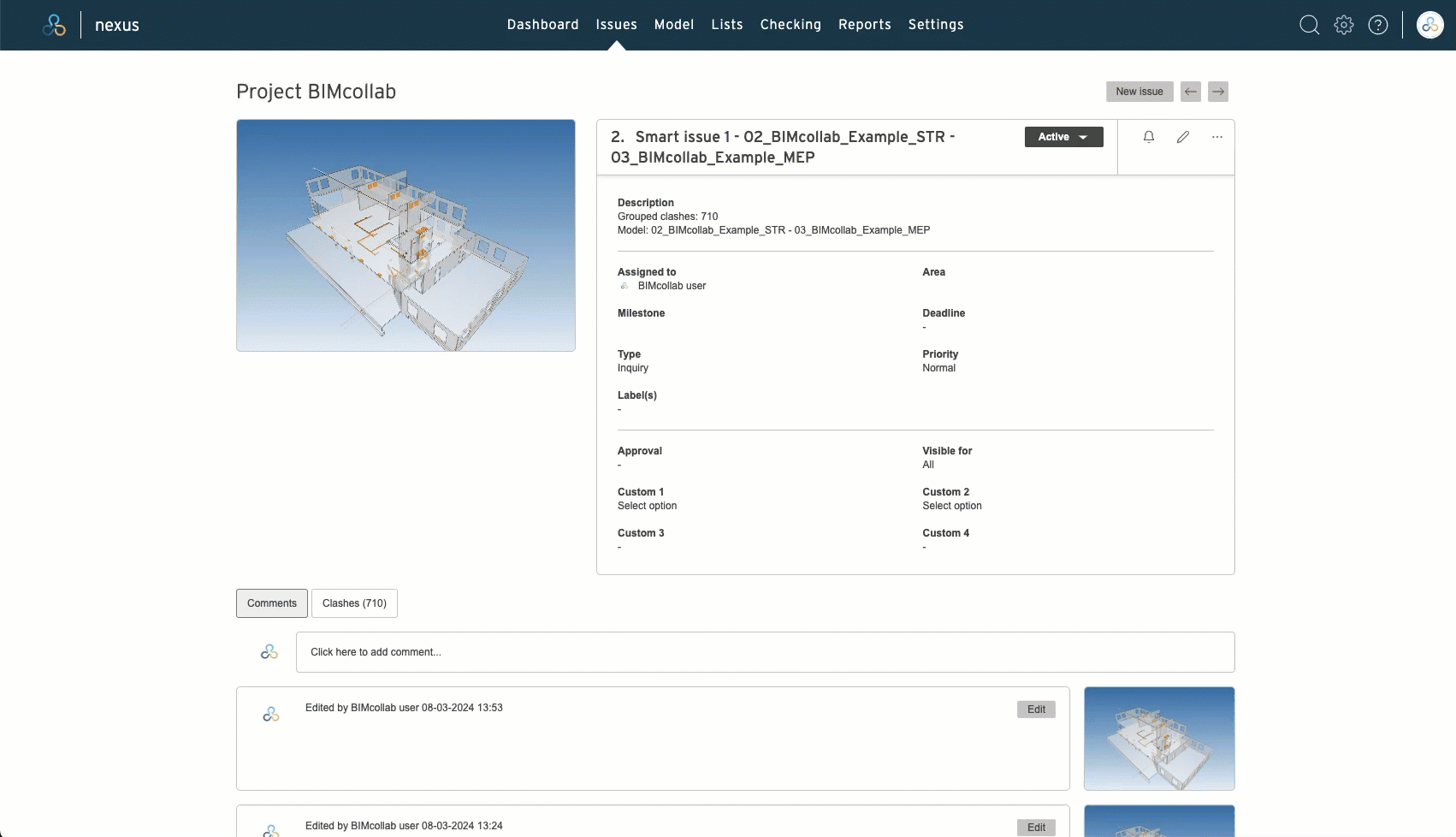
Task: Click the New issue button
Action: click(x=1139, y=92)
